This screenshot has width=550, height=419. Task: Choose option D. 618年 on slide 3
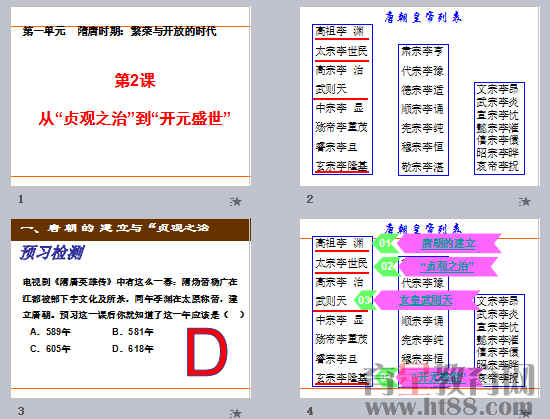click(133, 349)
